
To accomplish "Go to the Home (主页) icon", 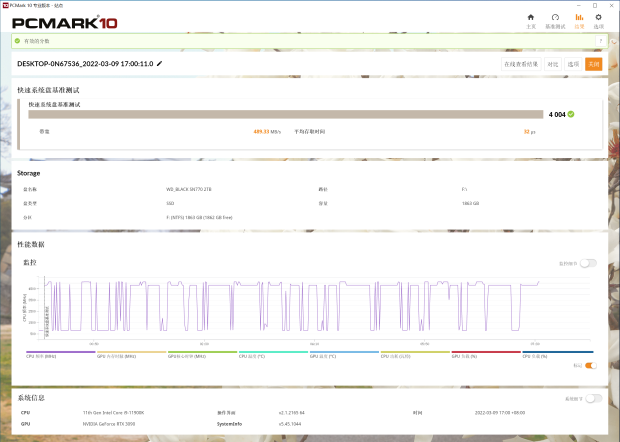I will point(531,17).
